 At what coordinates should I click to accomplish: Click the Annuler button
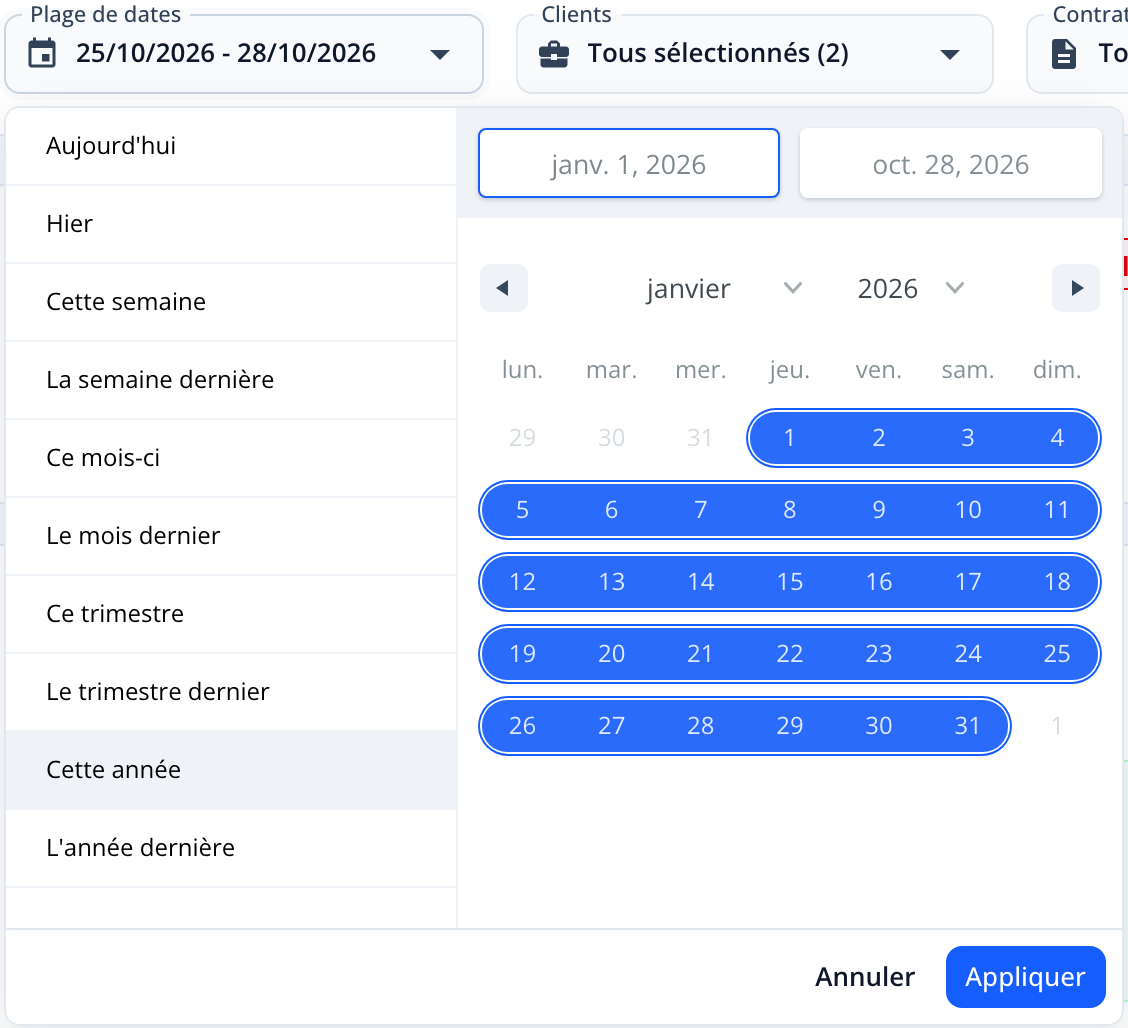pos(865,977)
